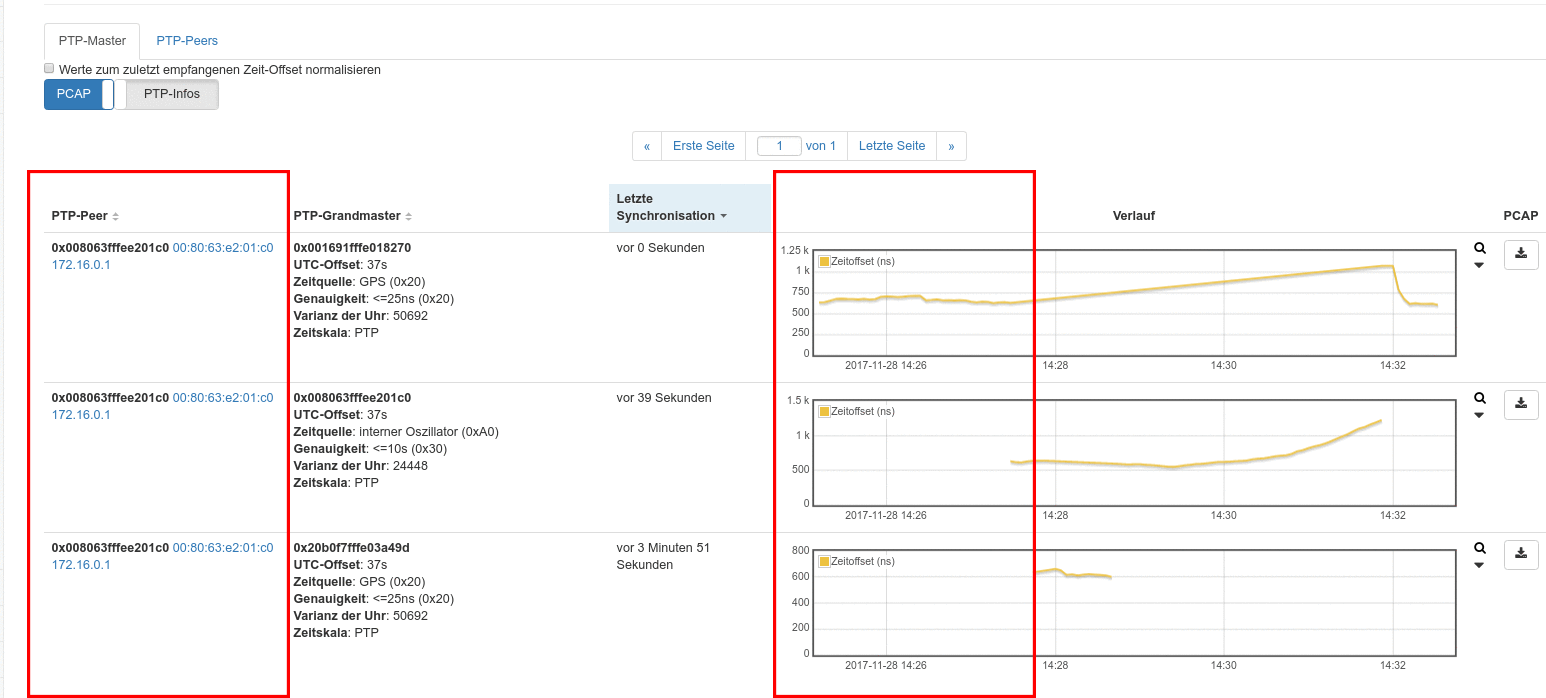Expand the caret arrow beside the first graph
The height and width of the screenshot is (698, 1546).
click(1479, 266)
